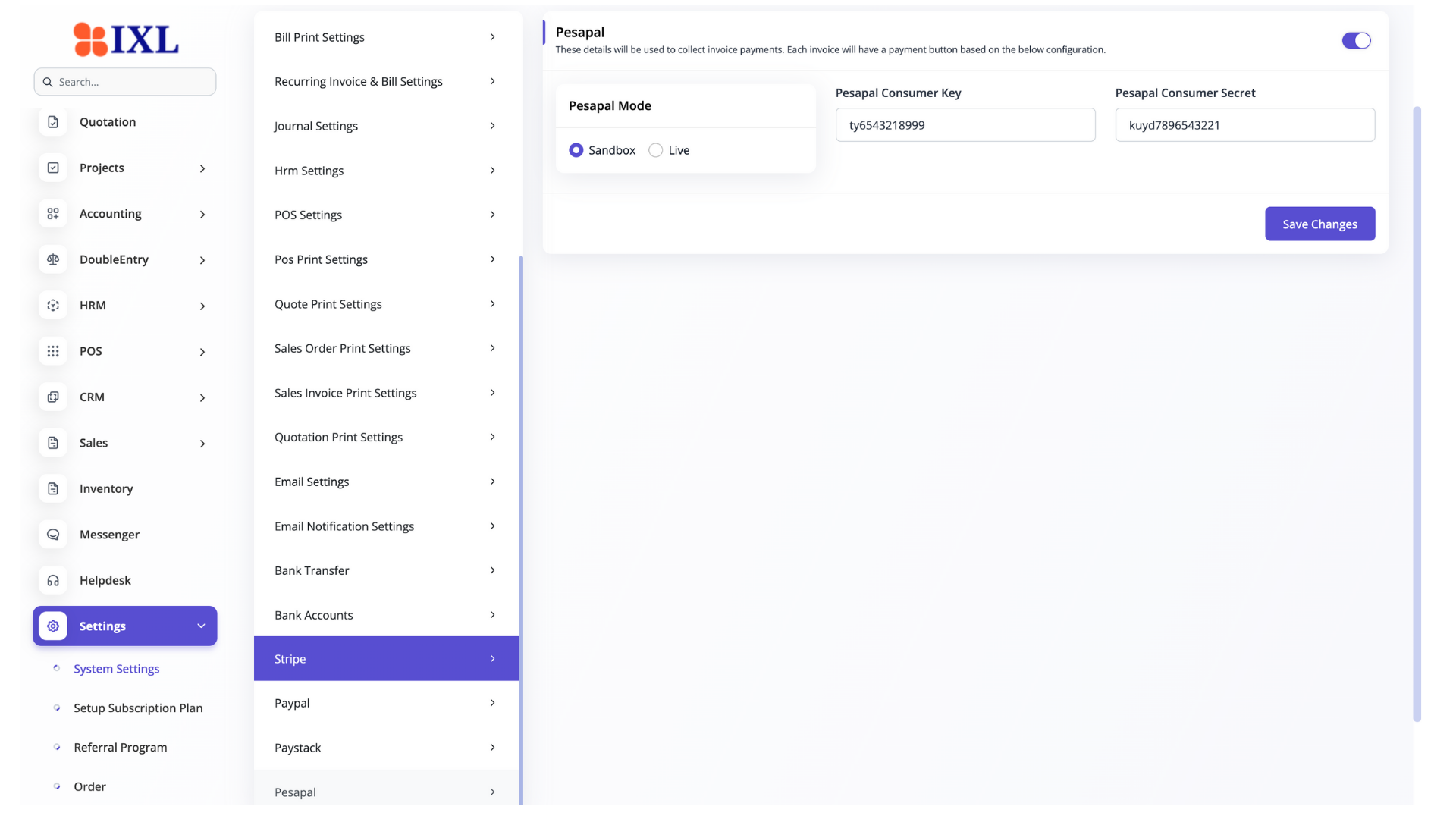Open Bank Accounts settings

click(386, 615)
